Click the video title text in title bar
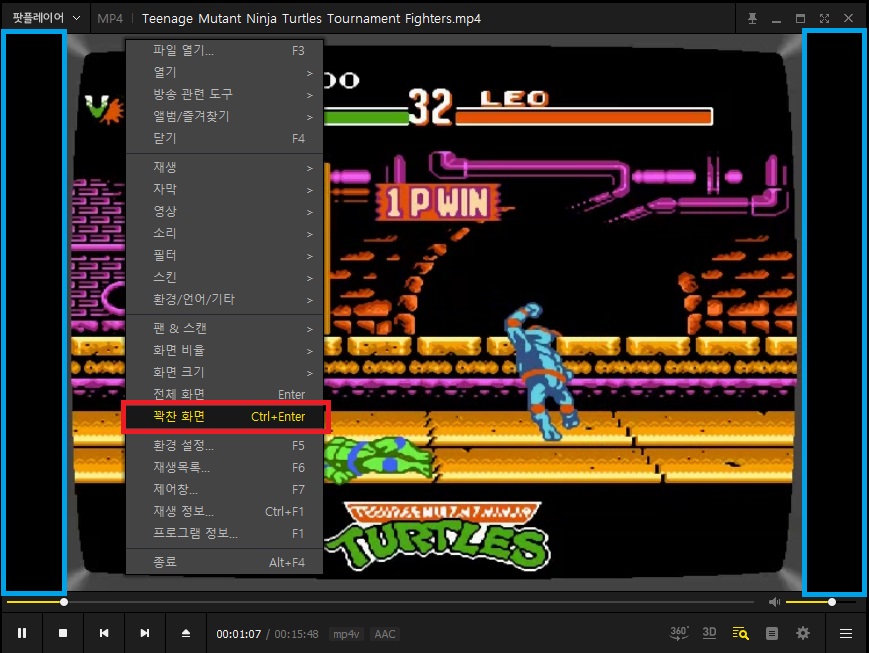The width and height of the screenshot is (869, 653). tap(311, 18)
